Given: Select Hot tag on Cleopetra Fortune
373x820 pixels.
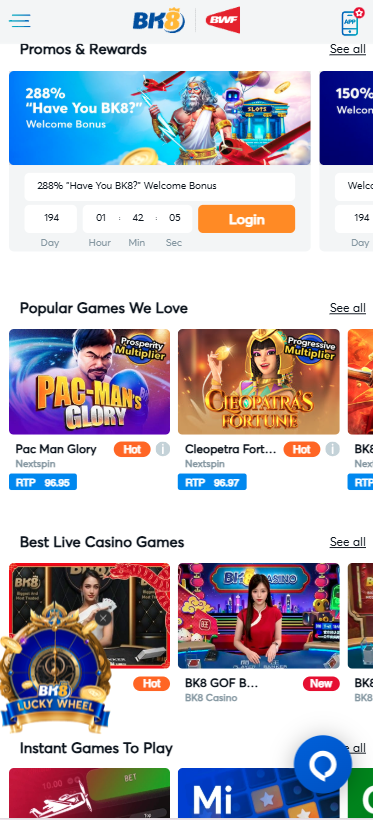Looking at the screenshot, I should [x=301, y=449].
